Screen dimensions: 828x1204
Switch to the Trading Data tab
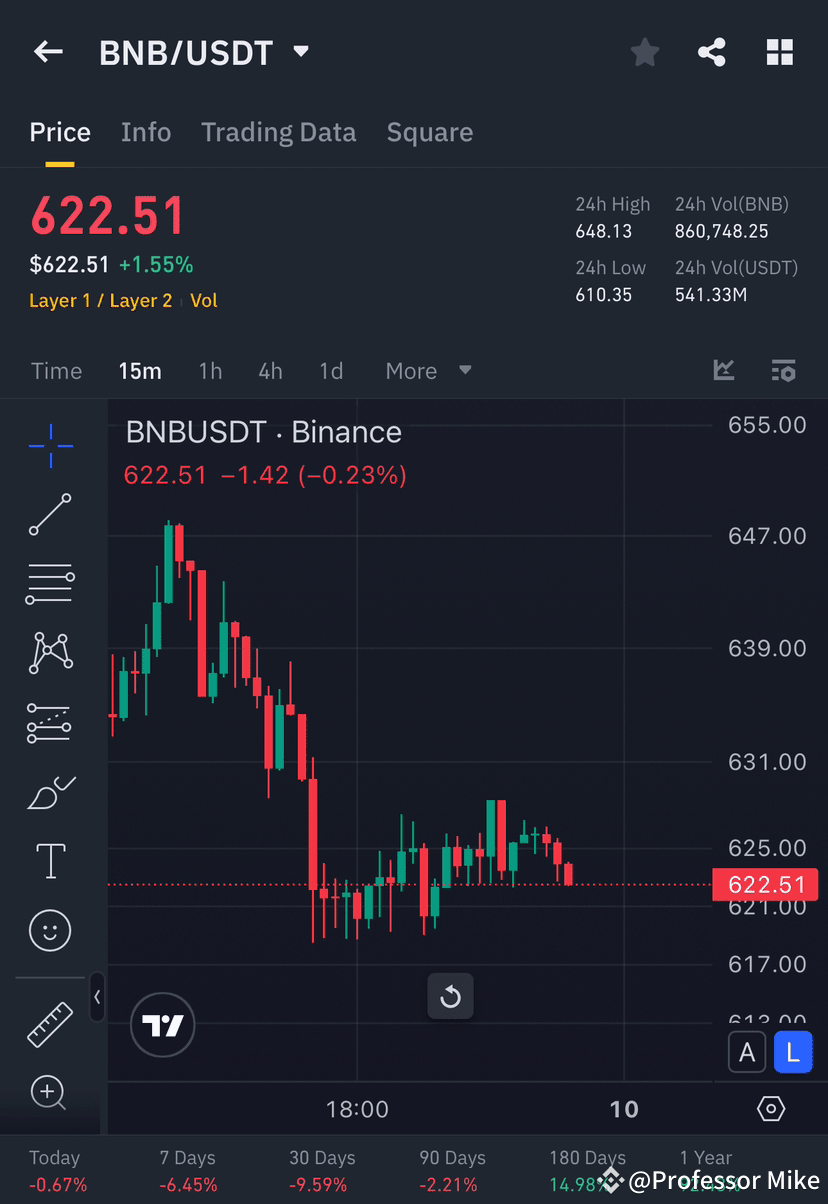tap(279, 132)
